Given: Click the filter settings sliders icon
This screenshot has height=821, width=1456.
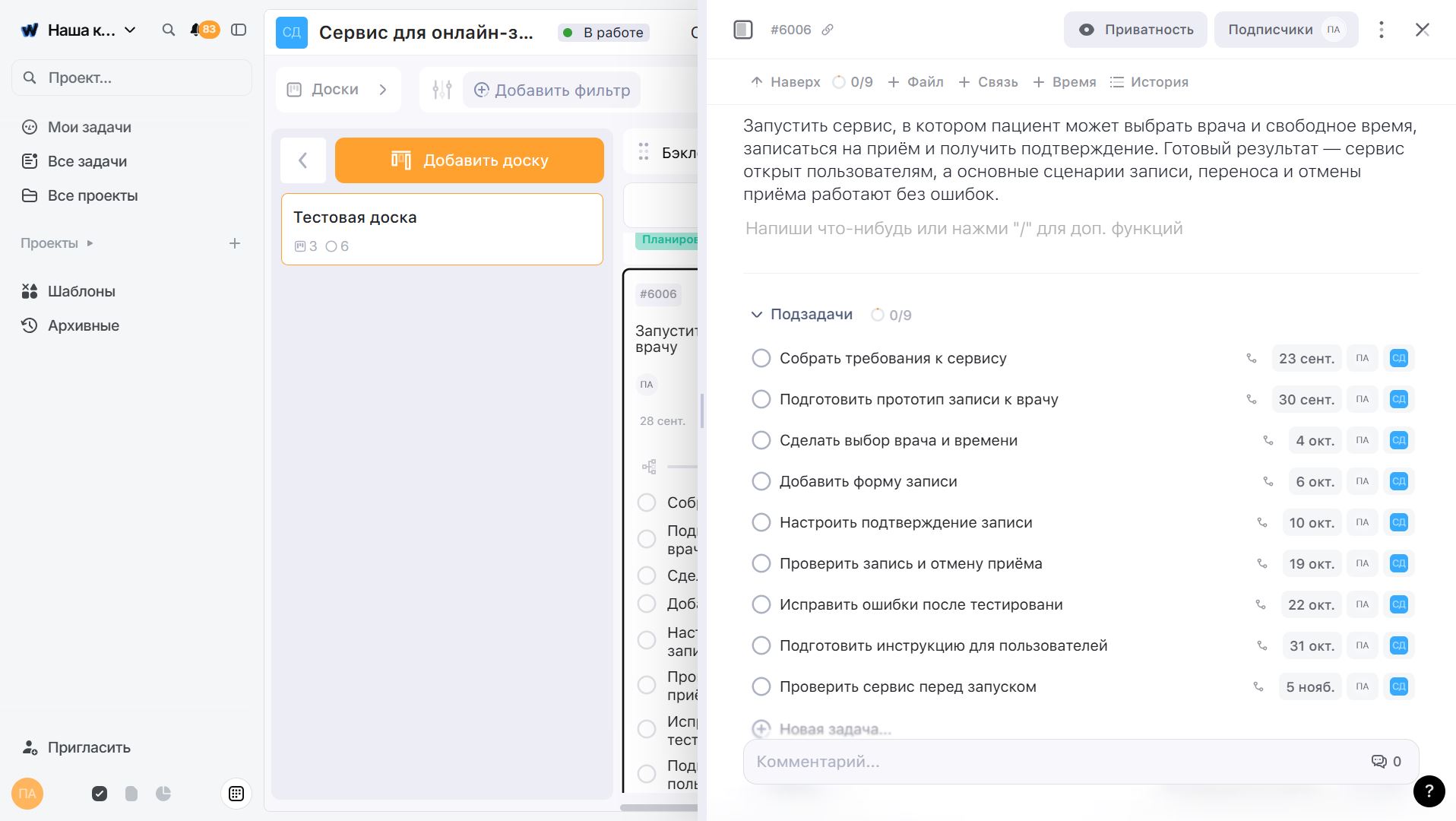Looking at the screenshot, I should (442, 90).
